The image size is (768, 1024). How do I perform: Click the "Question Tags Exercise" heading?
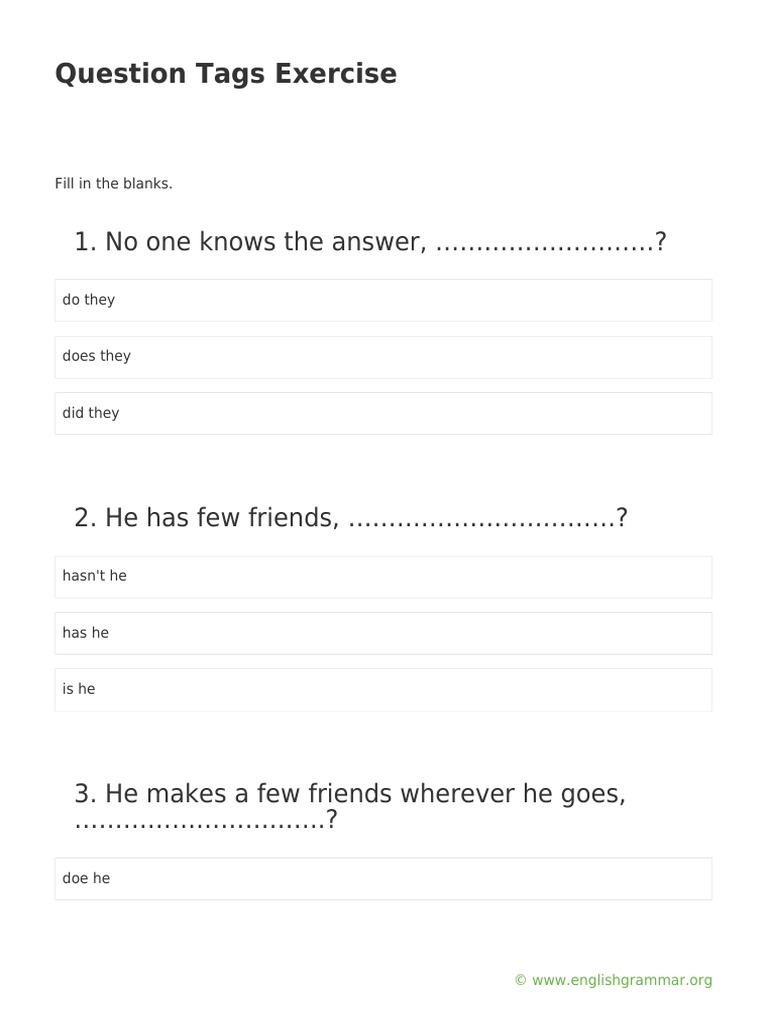[226, 74]
